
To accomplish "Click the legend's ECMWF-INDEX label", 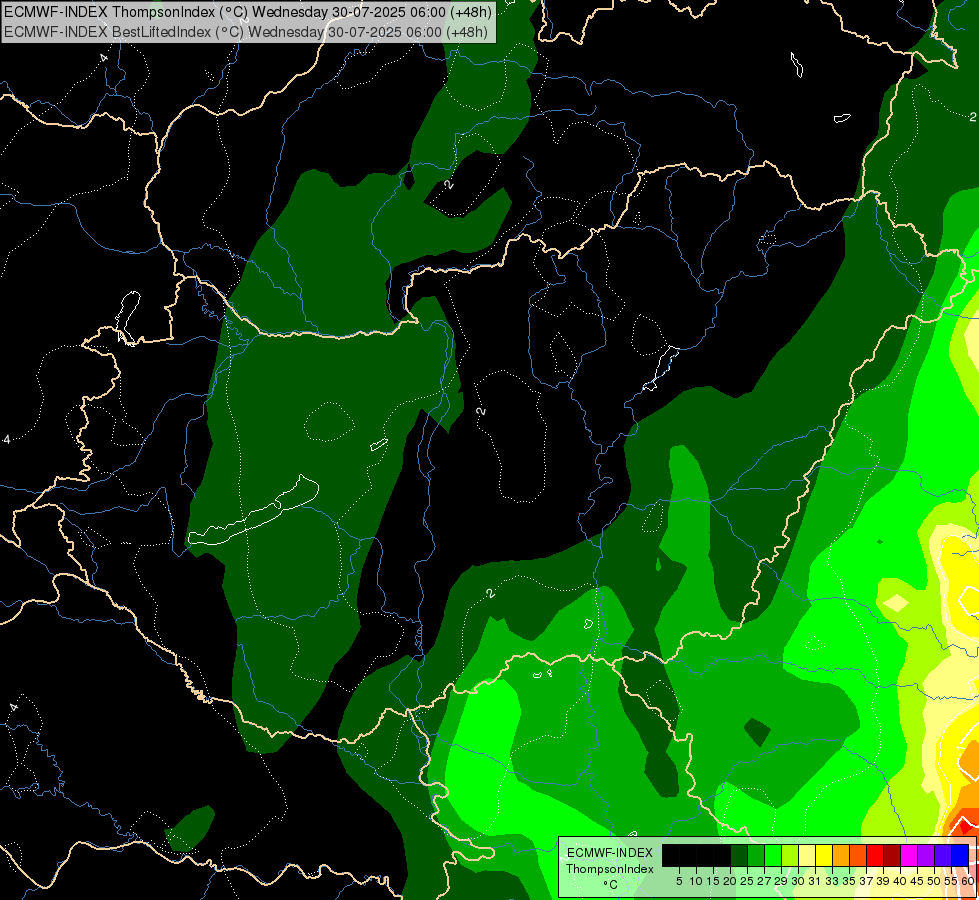I will (x=610, y=853).
